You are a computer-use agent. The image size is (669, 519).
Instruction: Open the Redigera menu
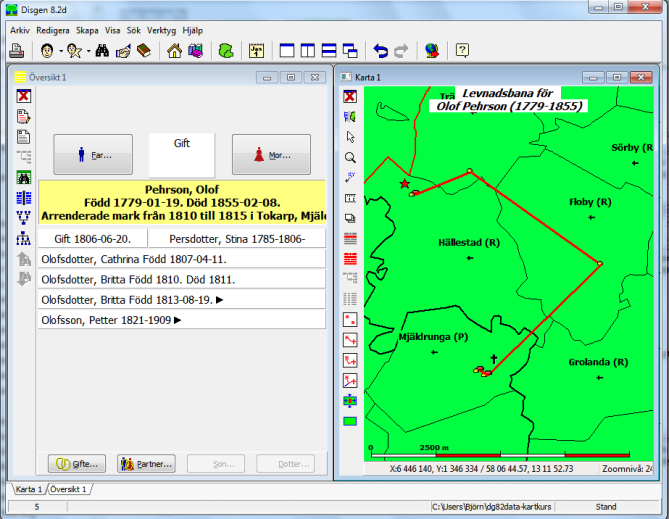pos(52,30)
